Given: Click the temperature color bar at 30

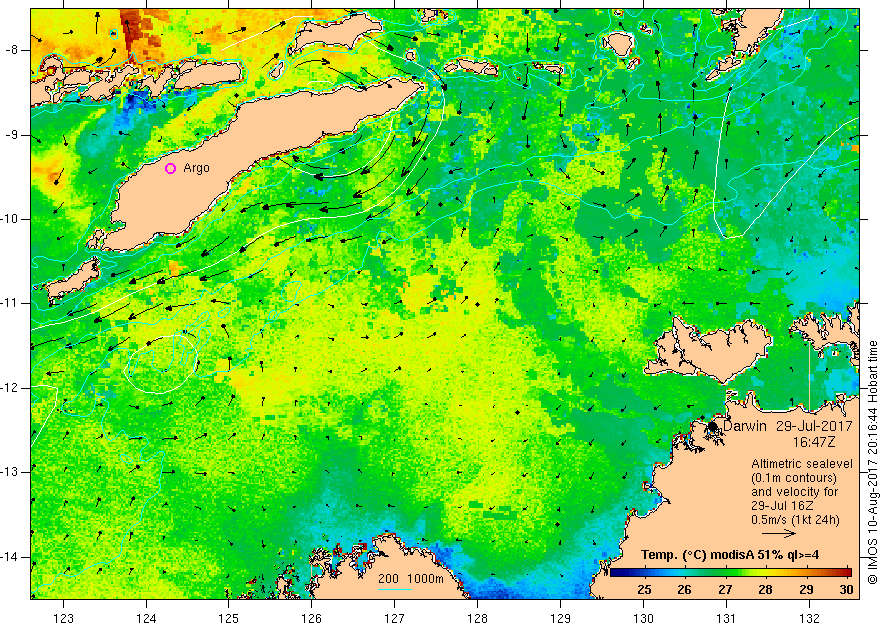Looking at the screenshot, I should (847, 572).
